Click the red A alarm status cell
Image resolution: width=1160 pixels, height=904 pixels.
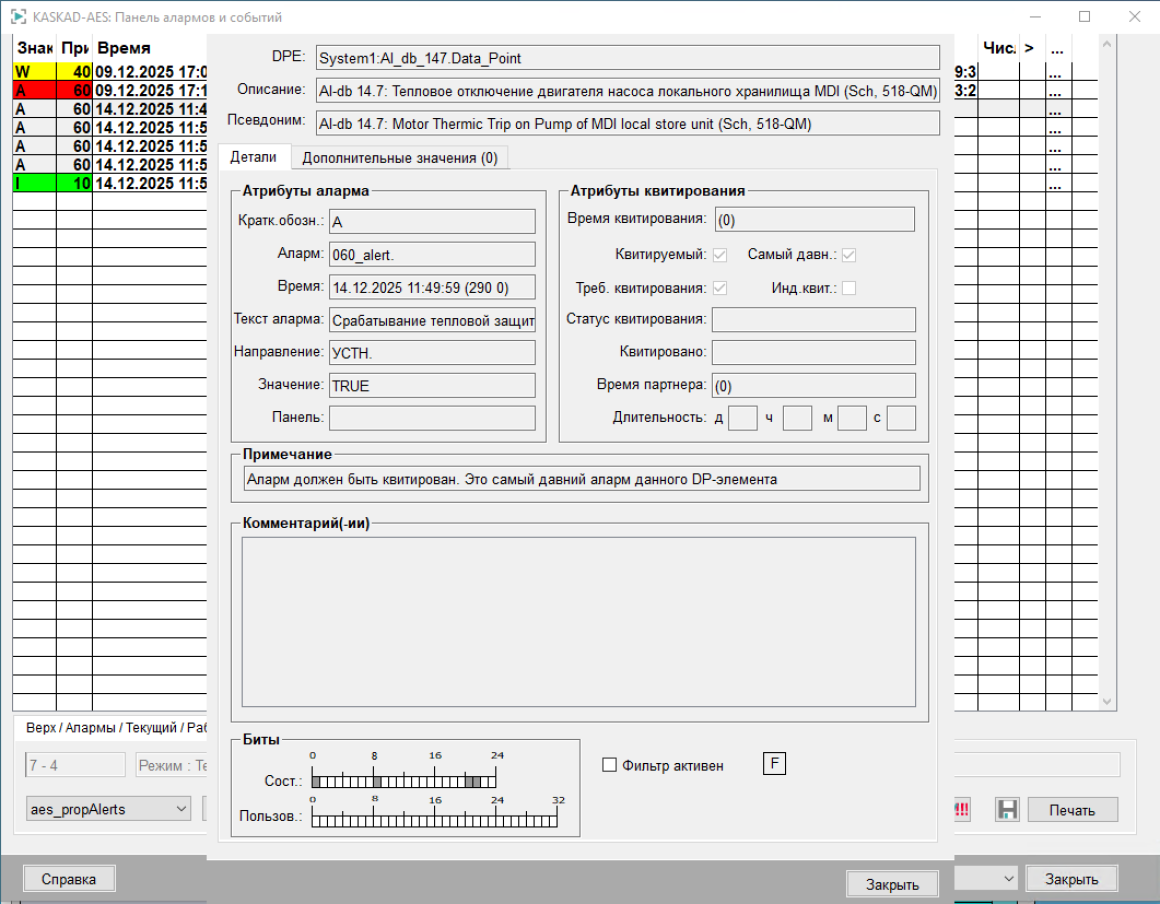(x=34, y=90)
